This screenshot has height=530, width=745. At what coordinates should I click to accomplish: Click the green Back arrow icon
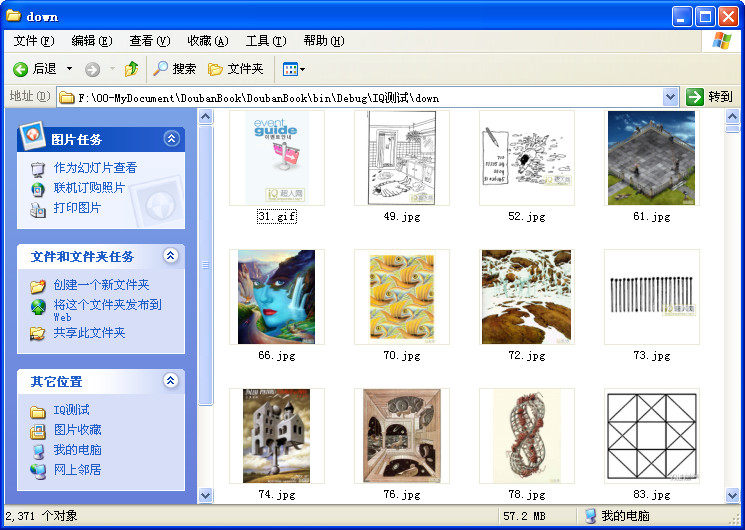click(x=20, y=69)
